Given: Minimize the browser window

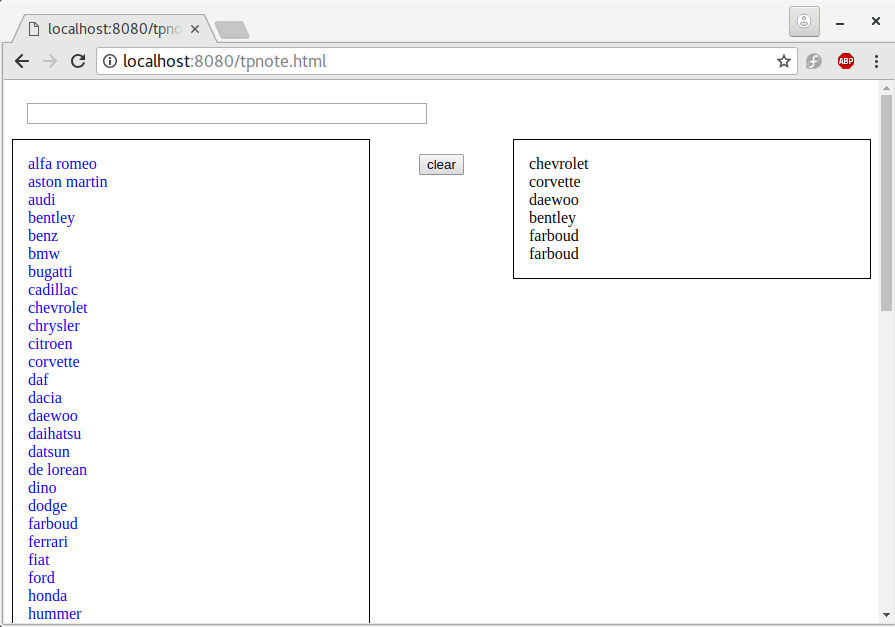Looking at the screenshot, I should [840, 23].
